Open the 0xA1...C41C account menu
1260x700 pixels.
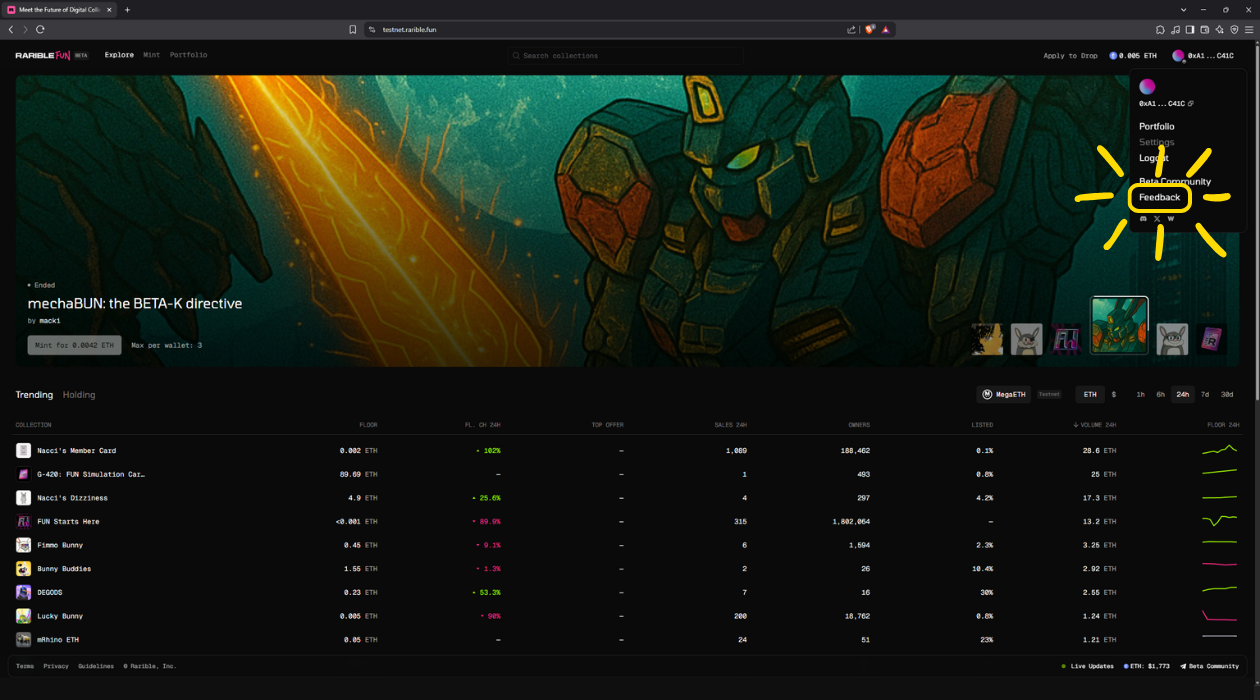pyautogui.click(x=1202, y=56)
